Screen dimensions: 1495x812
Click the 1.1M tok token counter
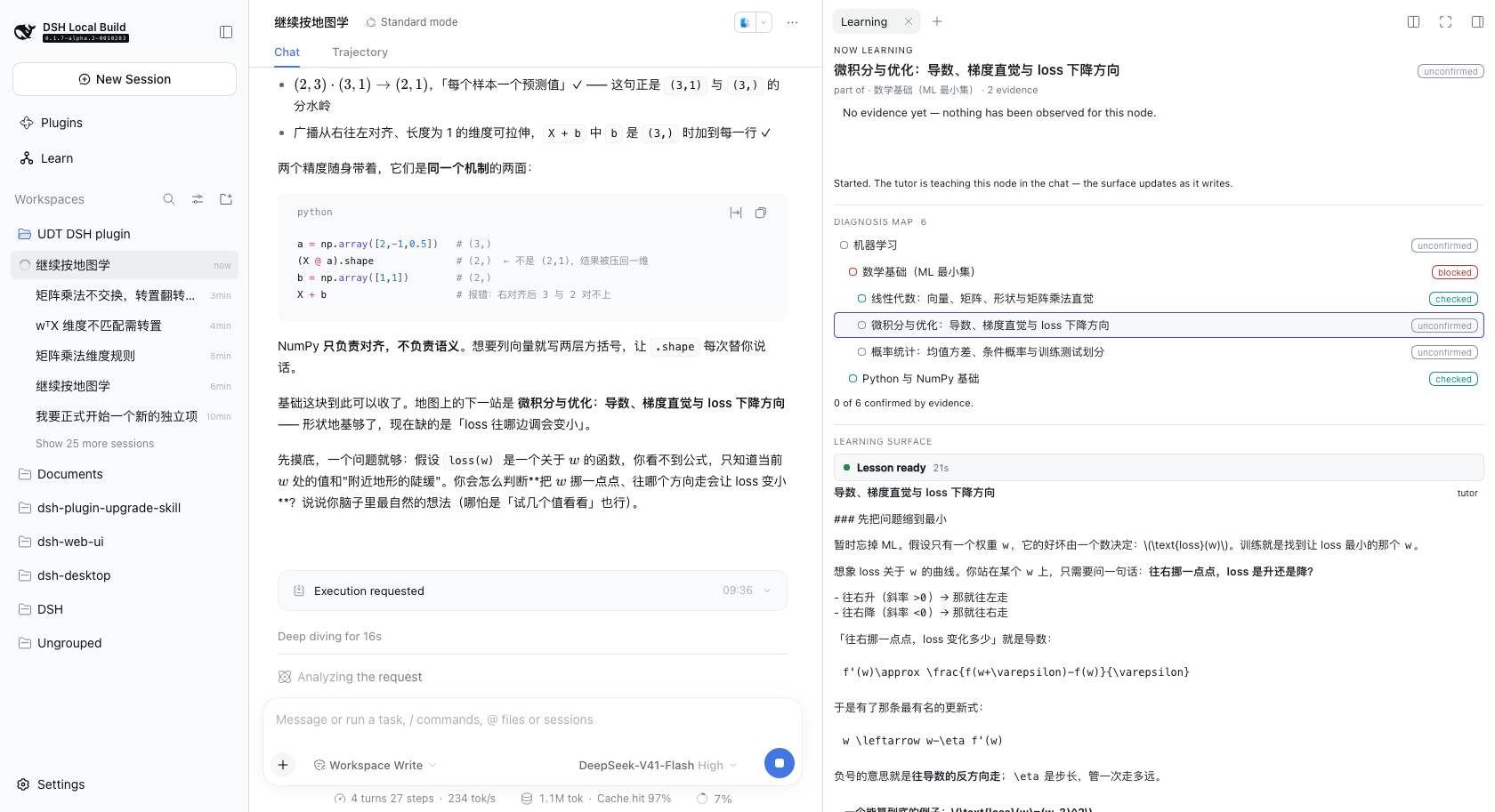click(553, 799)
